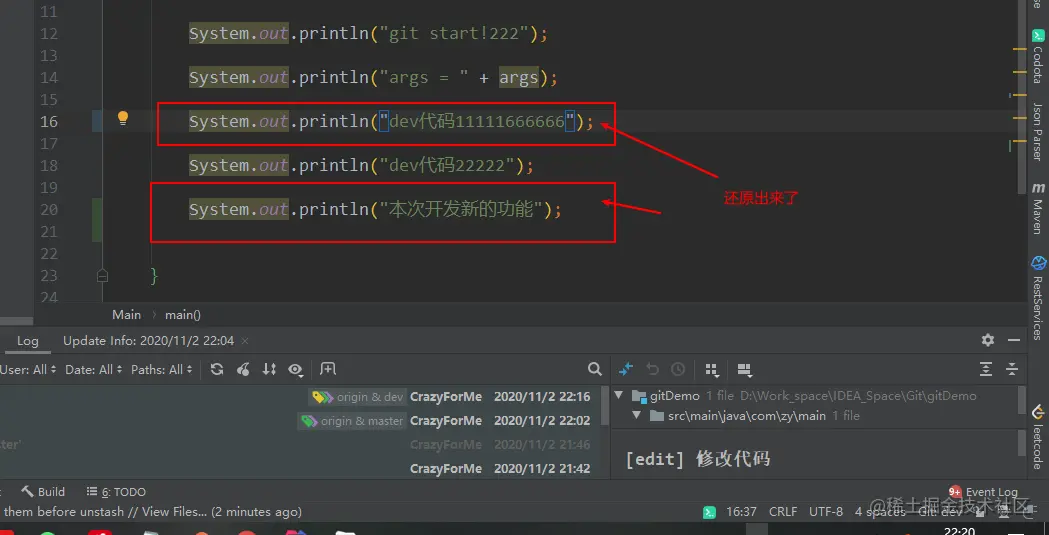The image size is (1049, 535).
Task: Click the 4 spaces indent setting
Action: (880, 512)
